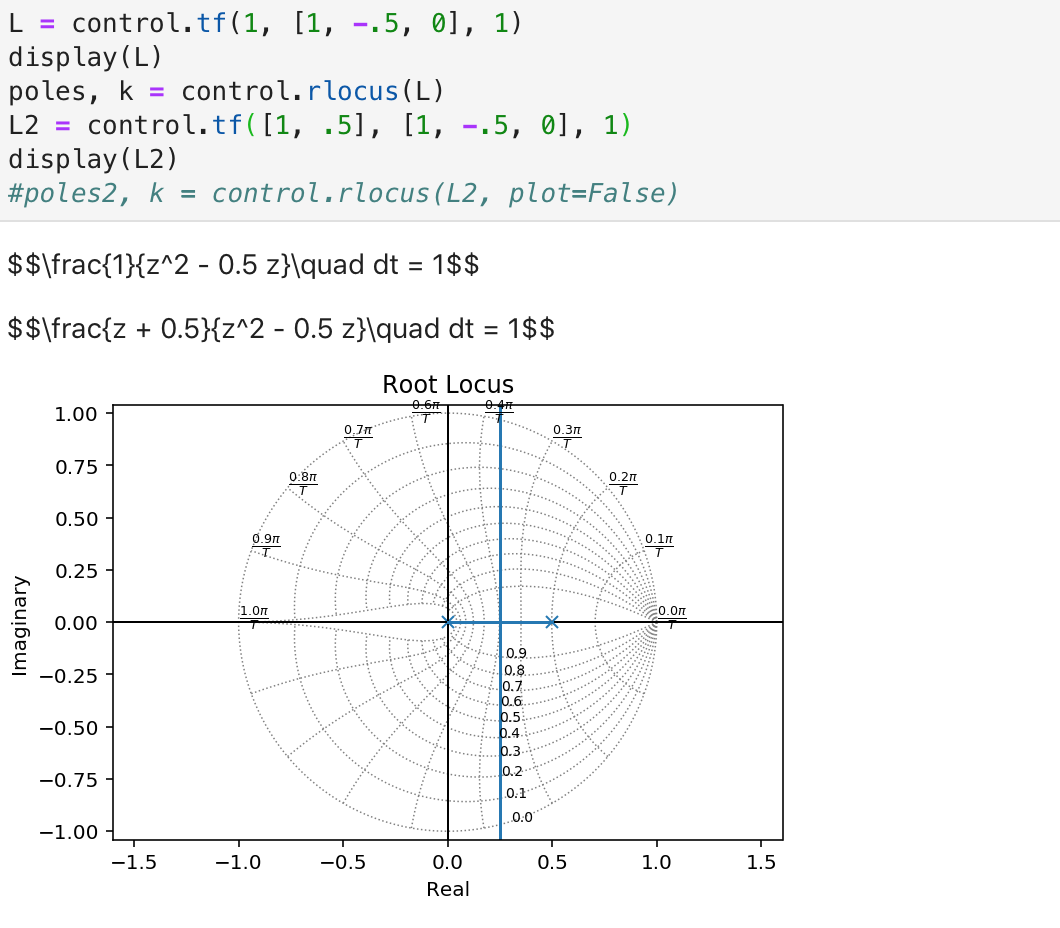Click the x-axis tick label '1.5'
Screen dimensions: 1060x928
tap(761, 862)
